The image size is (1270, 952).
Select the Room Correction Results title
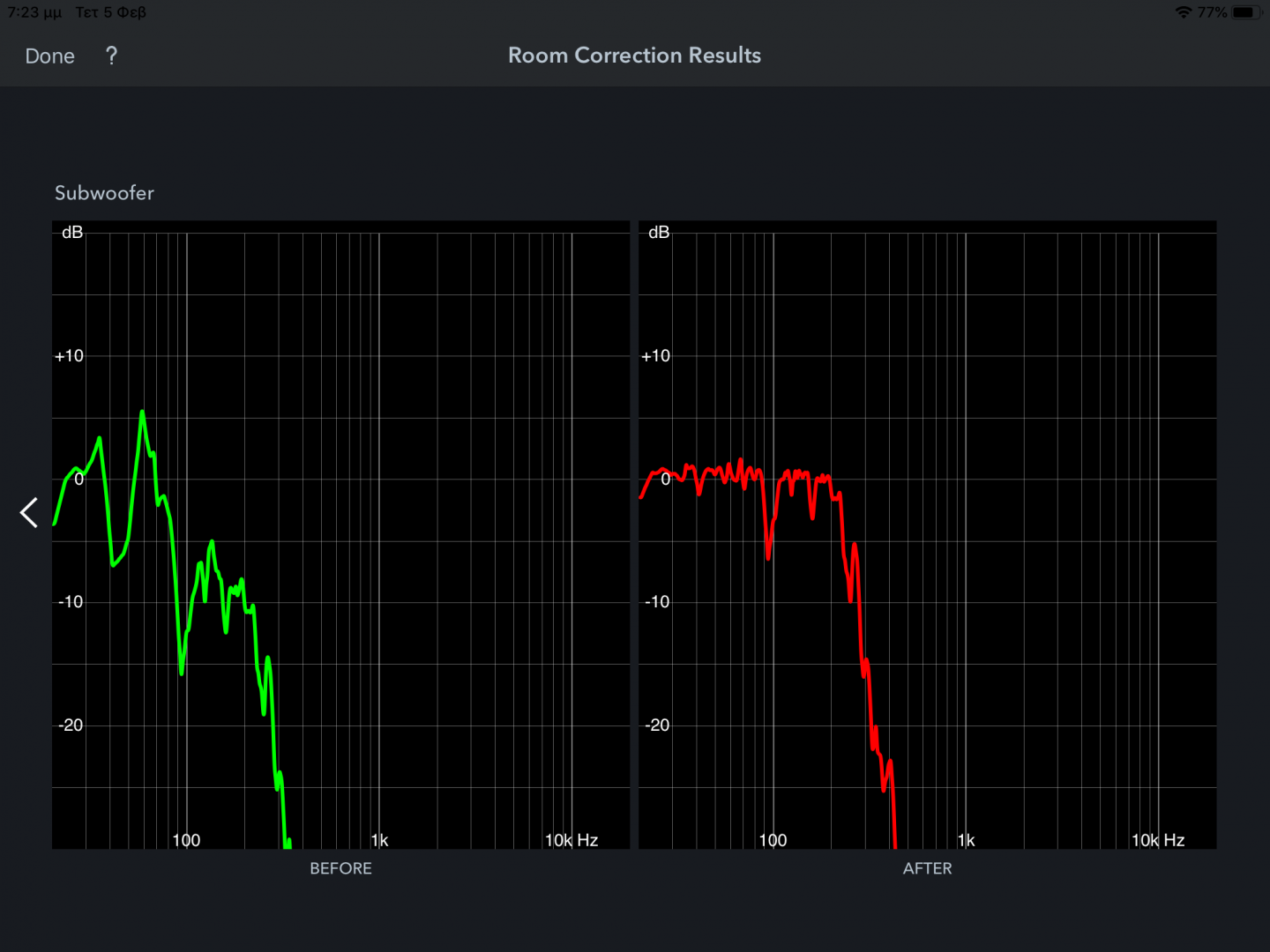tap(634, 55)
